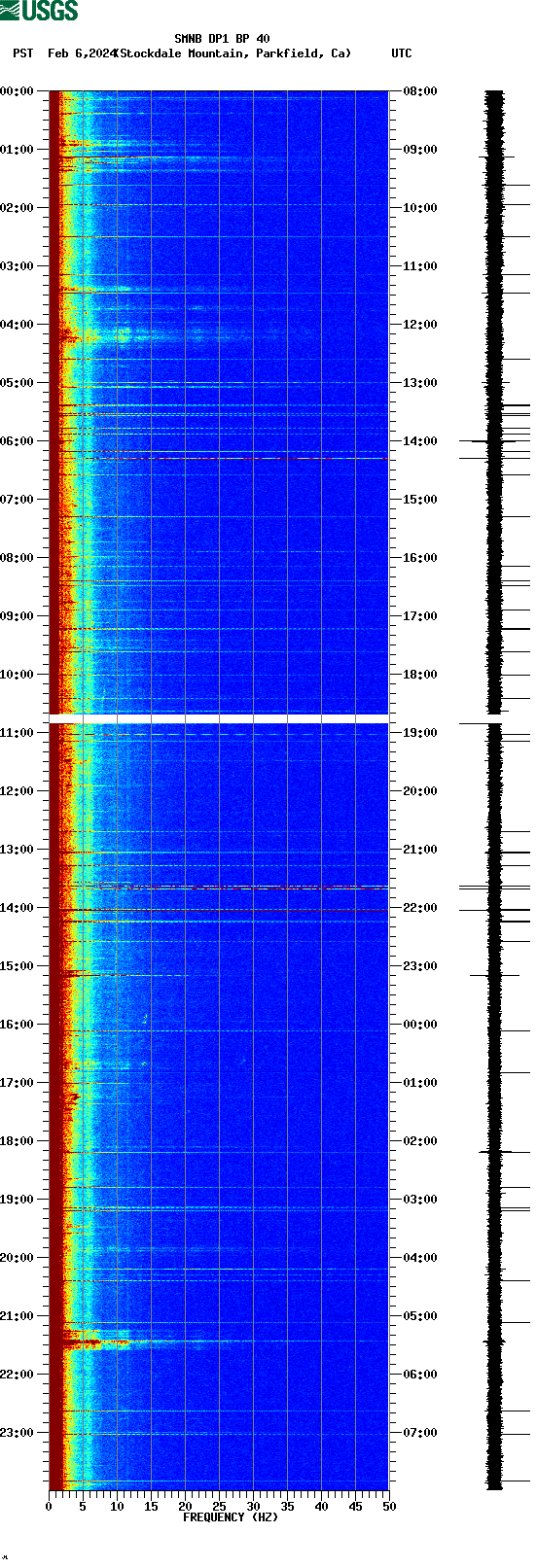This screenshot has width=537, height=1568.
Task: Click the UTC axis label 23:00
Action: pos(420,966)
